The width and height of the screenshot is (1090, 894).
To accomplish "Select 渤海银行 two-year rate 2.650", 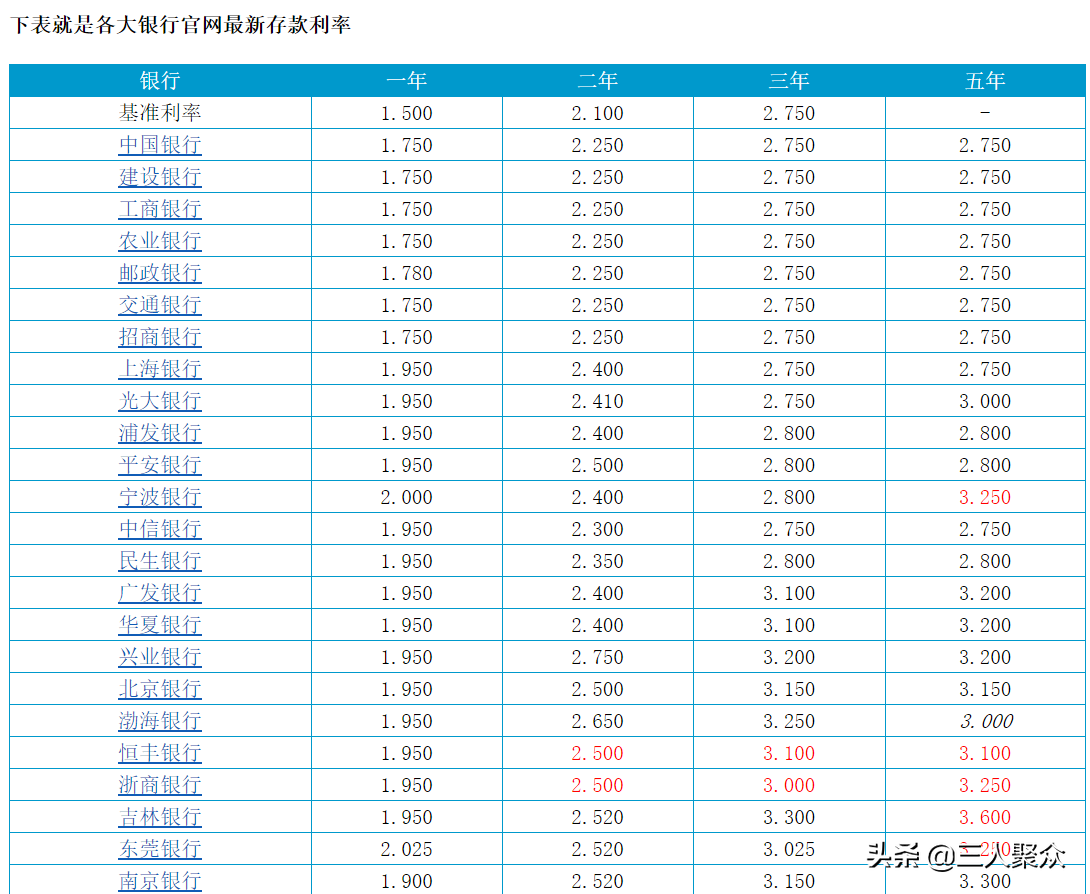I will (x=598, y=720).
